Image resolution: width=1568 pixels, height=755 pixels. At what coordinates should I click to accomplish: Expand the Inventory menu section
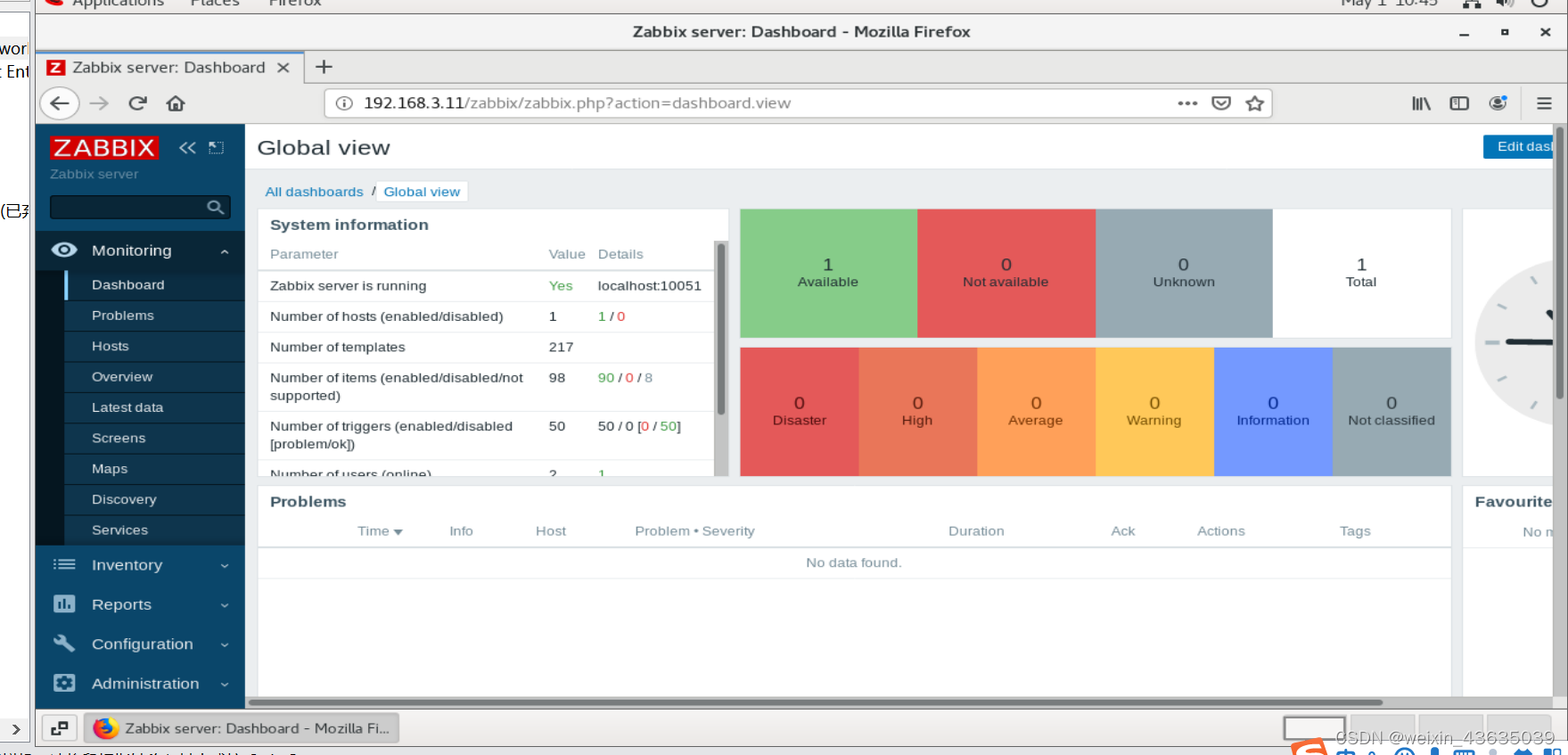pyautogui.click(x=225, y=565)
